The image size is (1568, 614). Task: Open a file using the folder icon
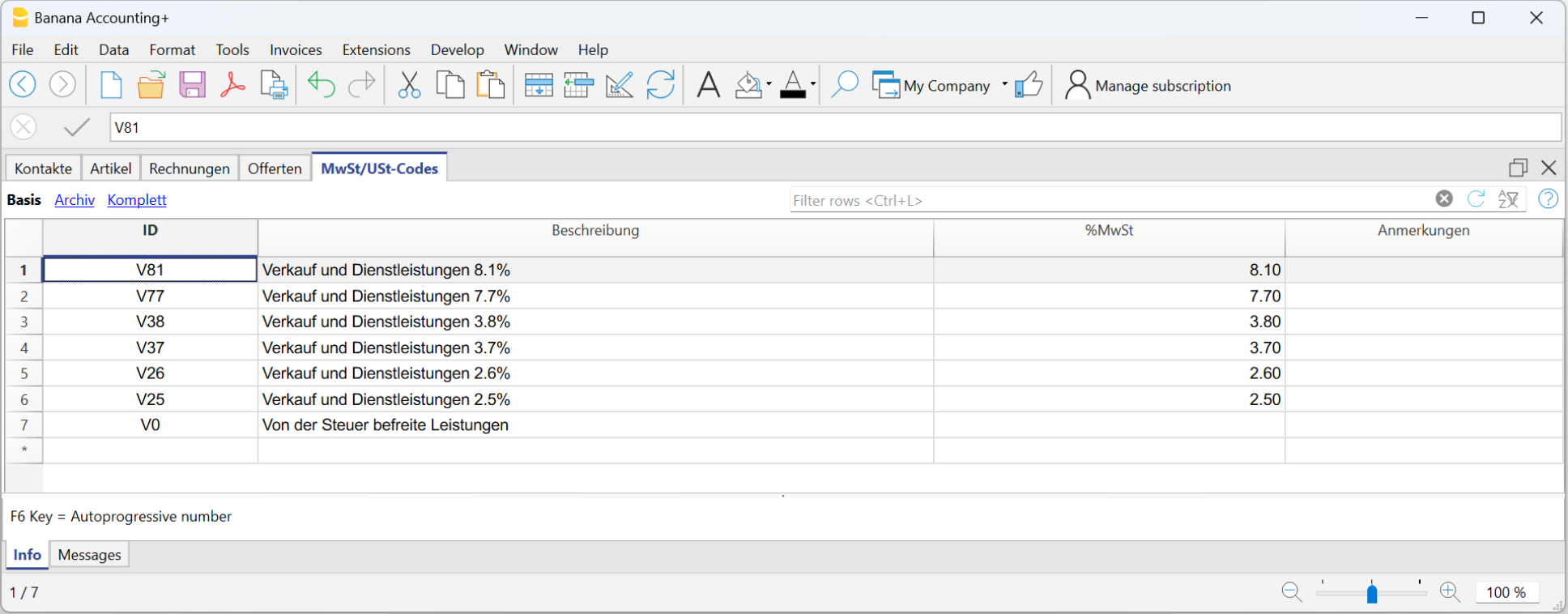151,84
